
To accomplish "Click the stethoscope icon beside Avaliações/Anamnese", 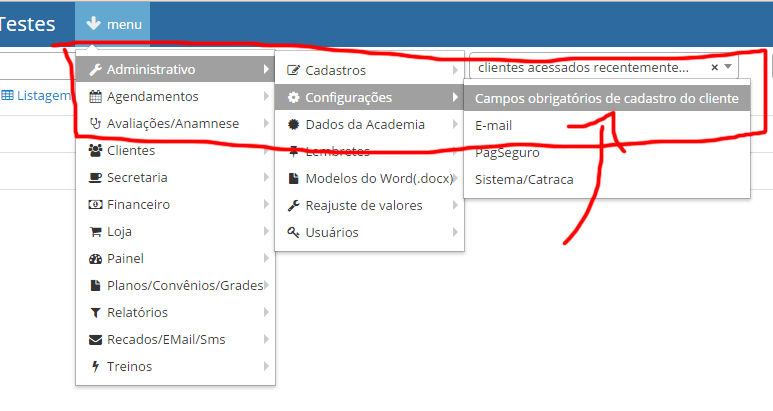I will tap(96, 124).
